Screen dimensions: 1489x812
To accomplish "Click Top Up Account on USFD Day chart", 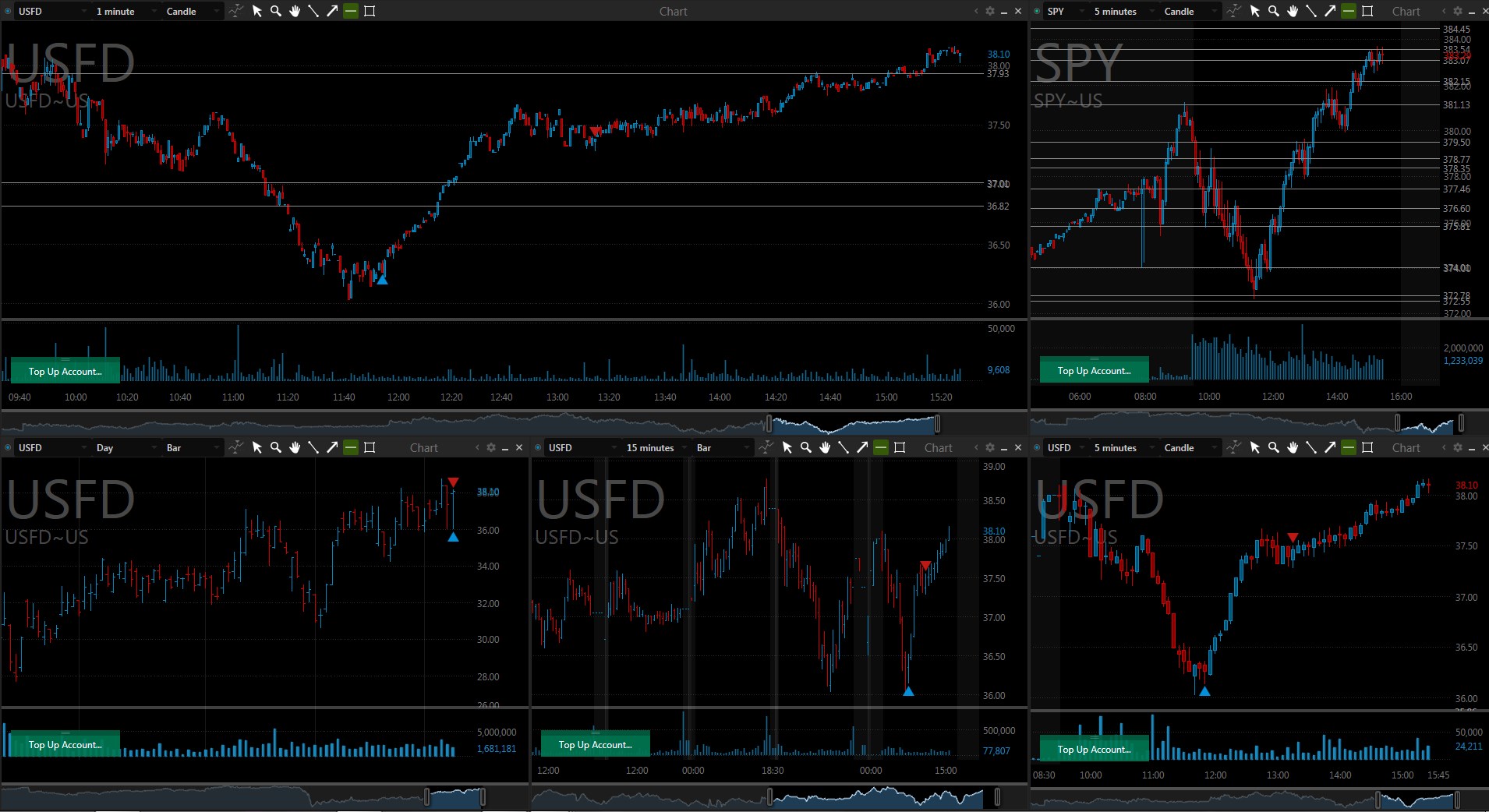I will click(65, 744).
